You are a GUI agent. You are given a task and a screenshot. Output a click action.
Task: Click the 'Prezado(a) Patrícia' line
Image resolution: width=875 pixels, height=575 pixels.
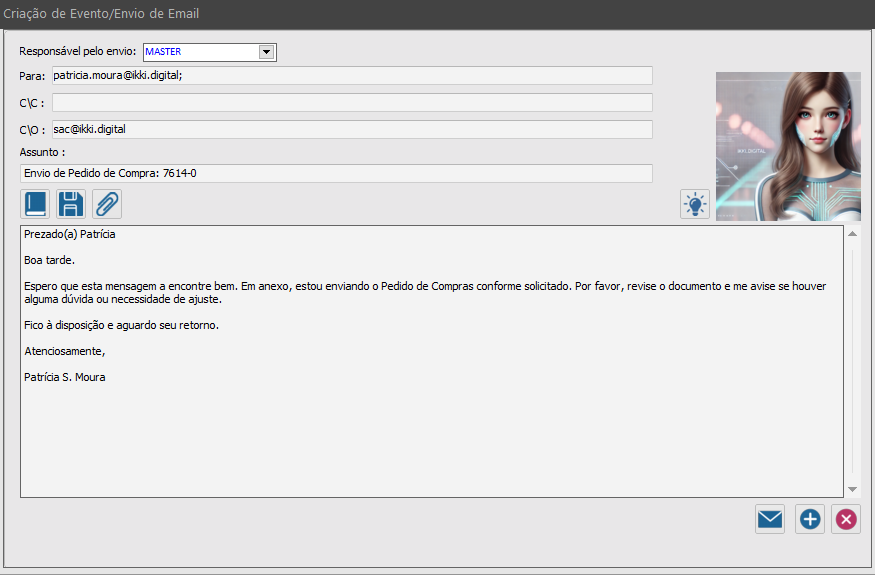point(70,234)
